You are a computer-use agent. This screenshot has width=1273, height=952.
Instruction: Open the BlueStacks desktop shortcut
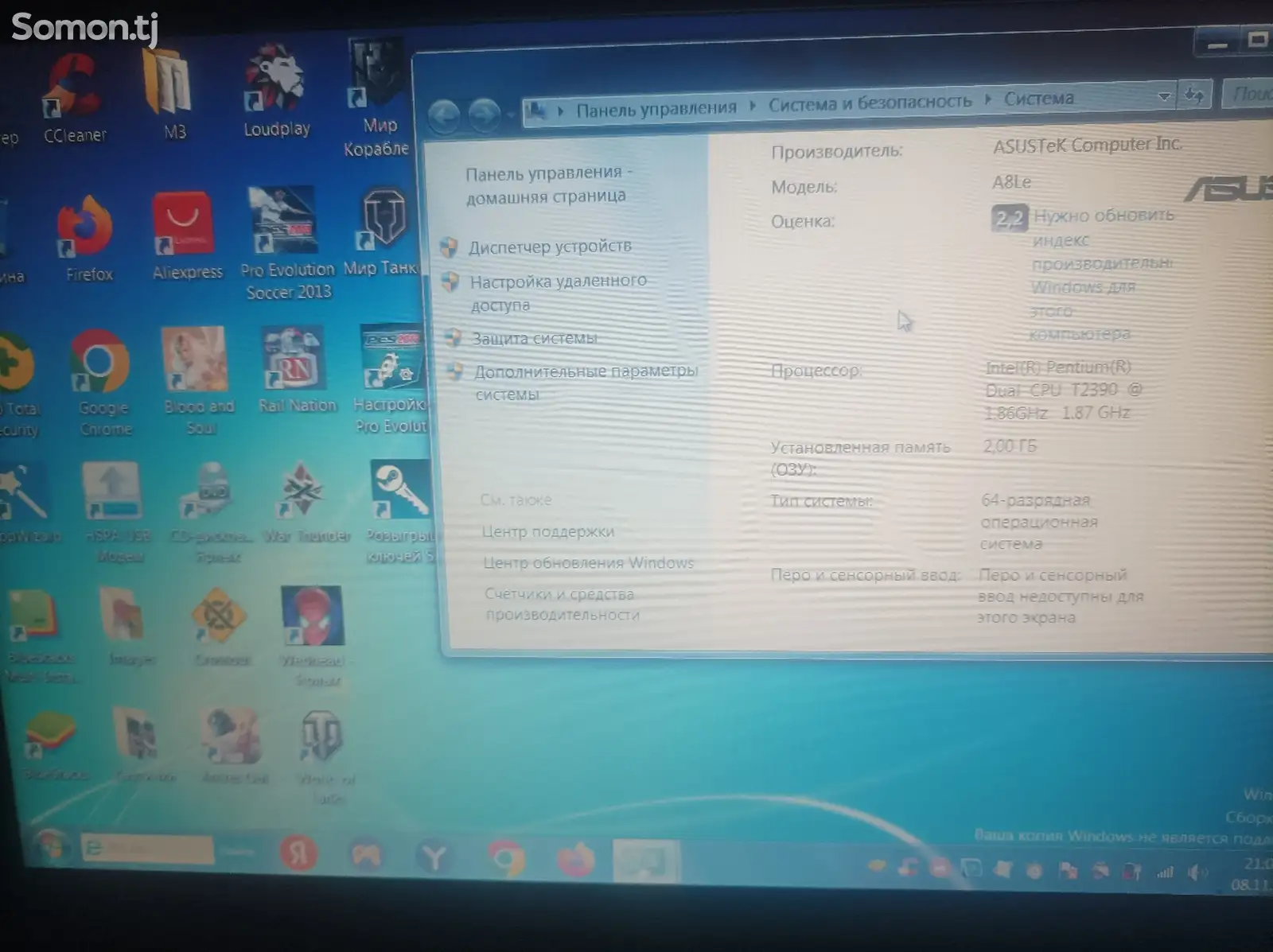tap(54, 745)
